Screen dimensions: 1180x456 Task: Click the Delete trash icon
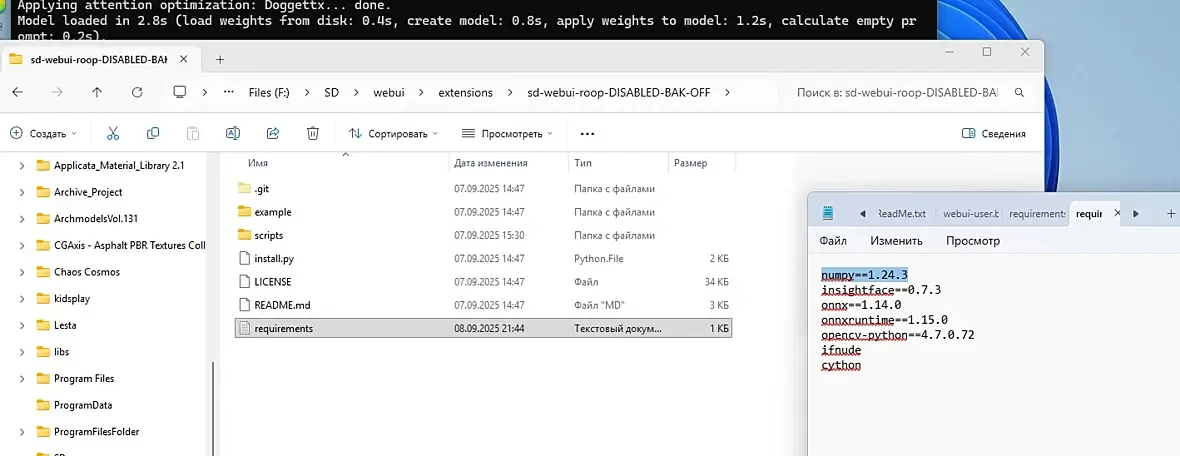point(313,133)
